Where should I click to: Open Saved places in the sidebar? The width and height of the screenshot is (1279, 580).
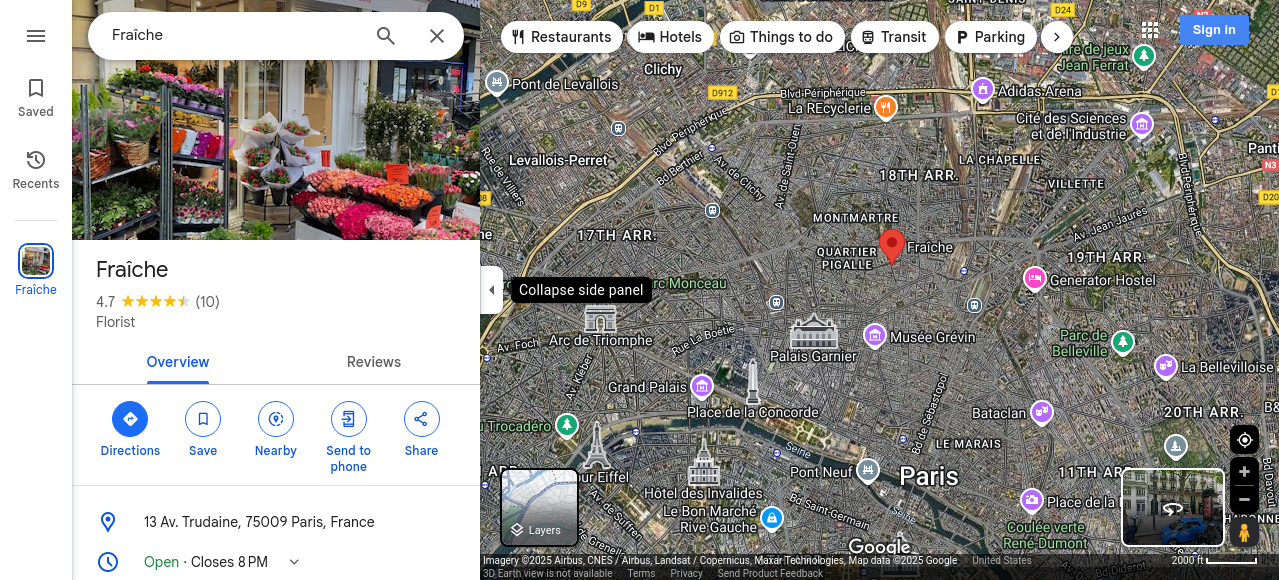point(36,98)
